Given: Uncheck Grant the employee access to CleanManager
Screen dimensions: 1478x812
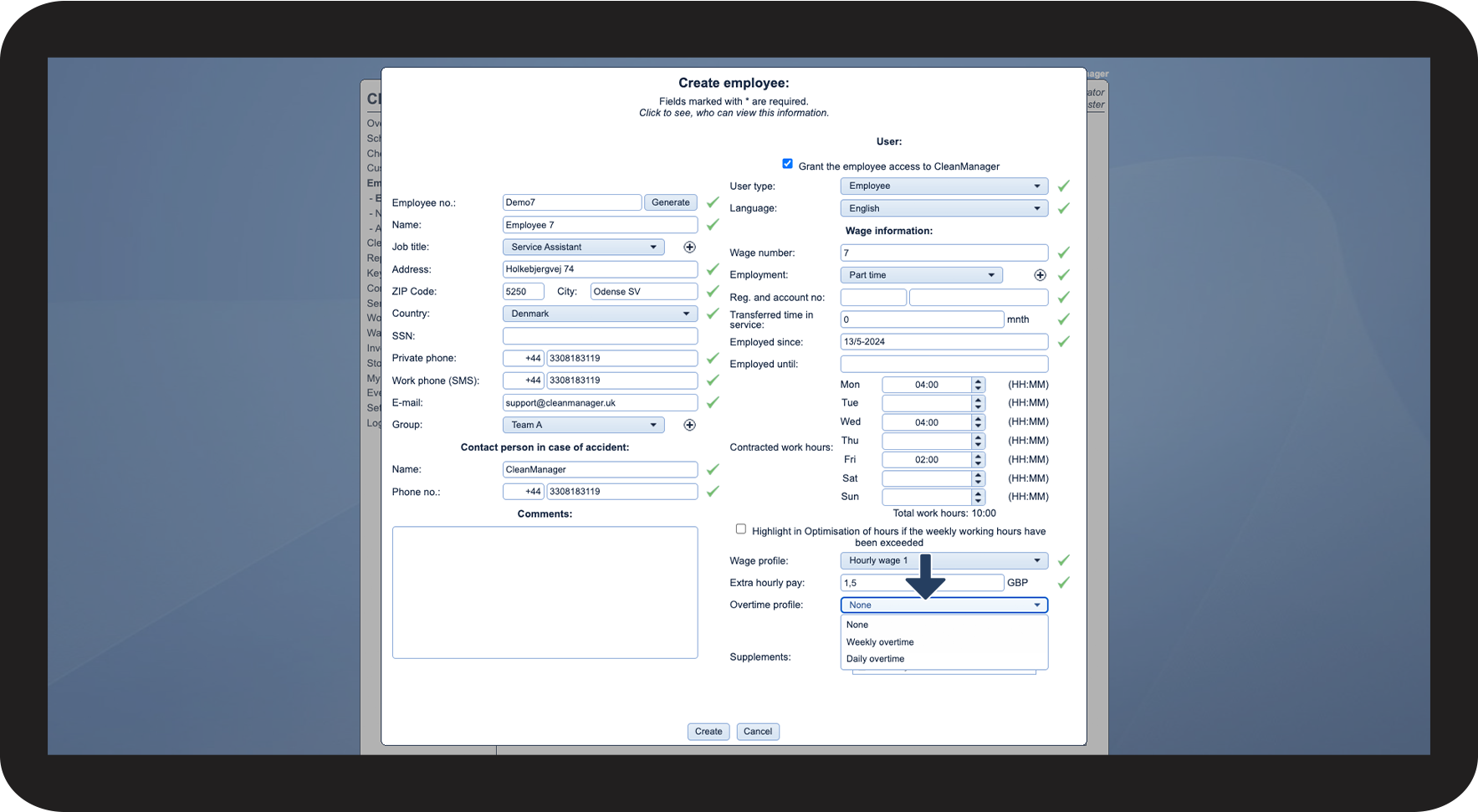Looking at the screenshot, I should click(787, 164).
